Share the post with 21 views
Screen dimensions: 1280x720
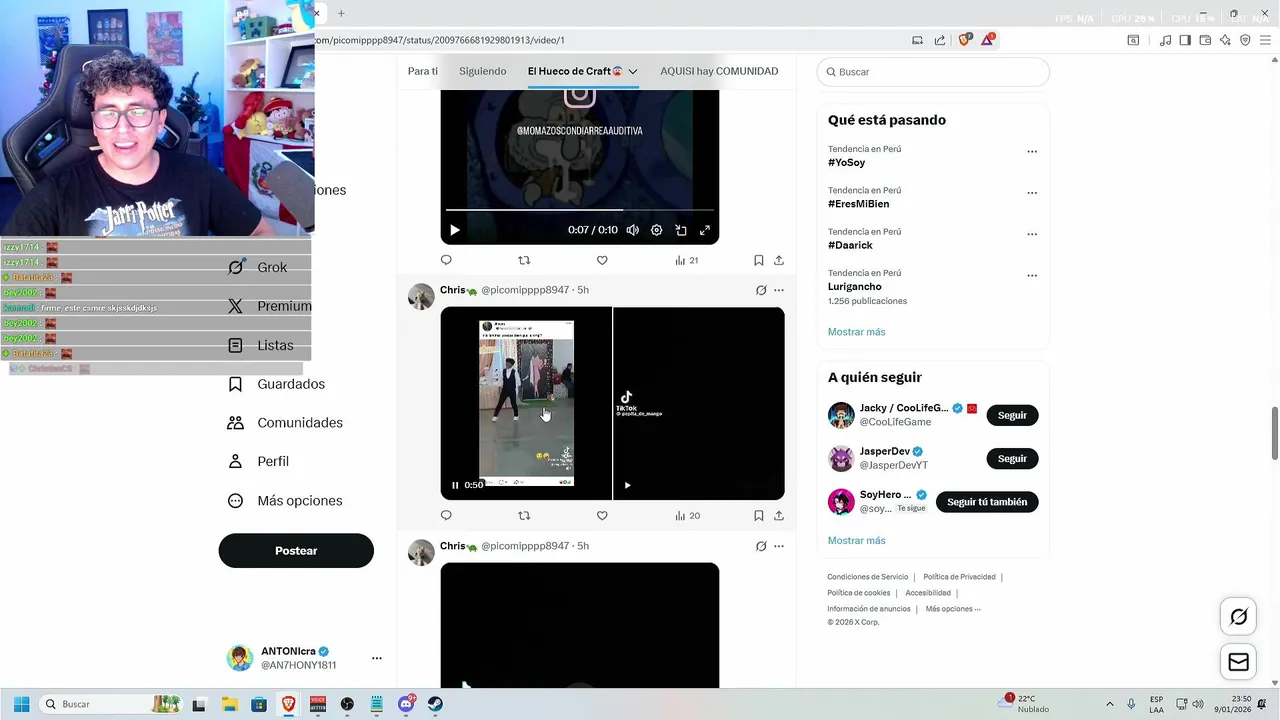[779, 260]
